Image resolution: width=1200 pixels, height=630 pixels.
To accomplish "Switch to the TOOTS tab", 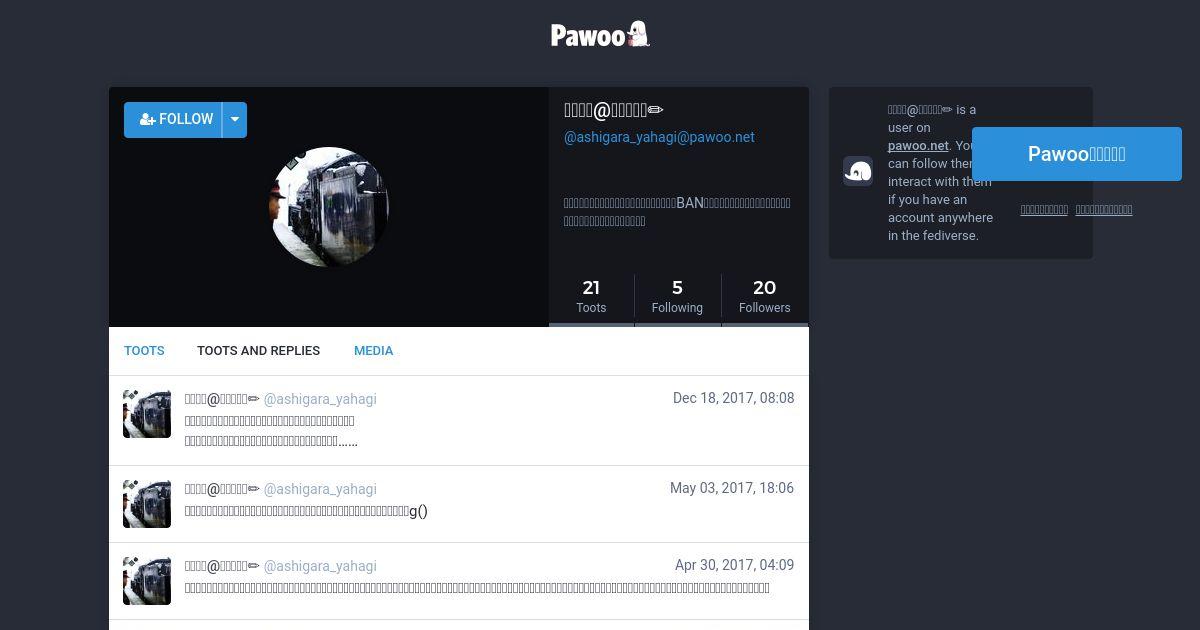I will (144, 351).
